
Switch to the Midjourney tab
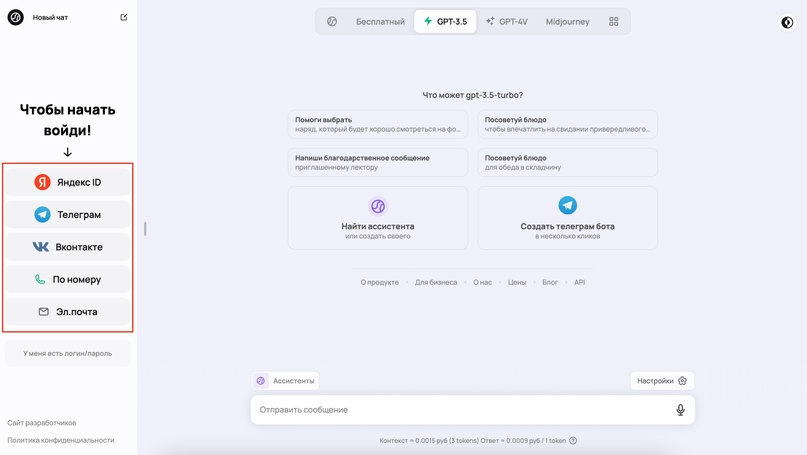tap(567, 22)
